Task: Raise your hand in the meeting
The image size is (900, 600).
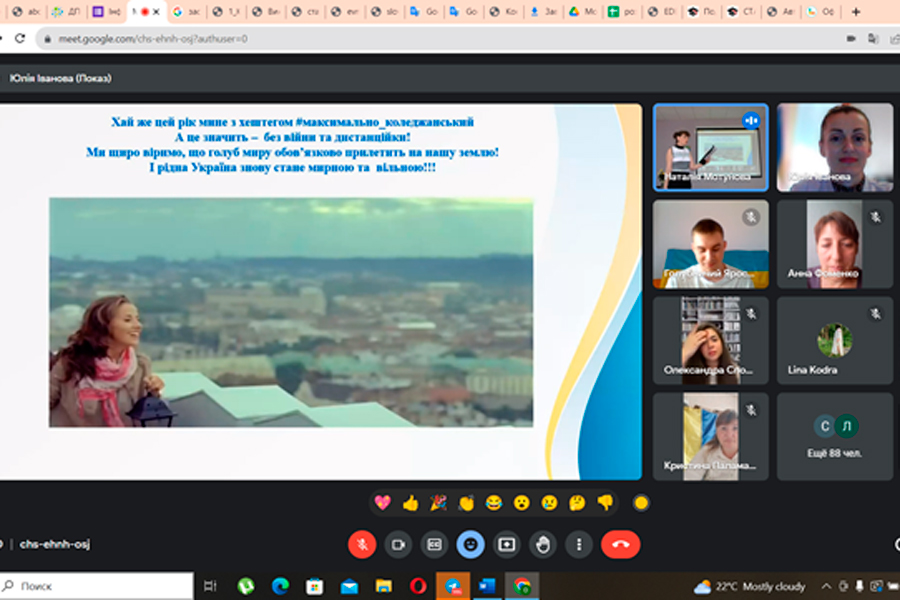Action: tap(543, 544)
